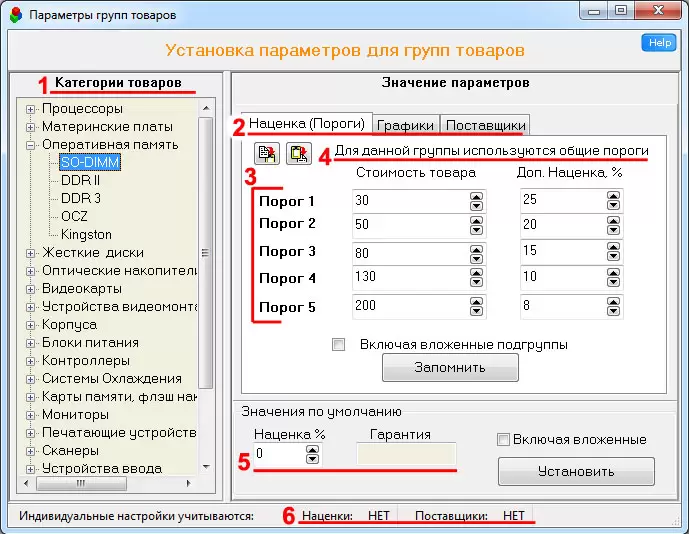This screenshot has height=534, width=689.
Task: Switch to the Графики tab
Action: click(x=405, y=125)
